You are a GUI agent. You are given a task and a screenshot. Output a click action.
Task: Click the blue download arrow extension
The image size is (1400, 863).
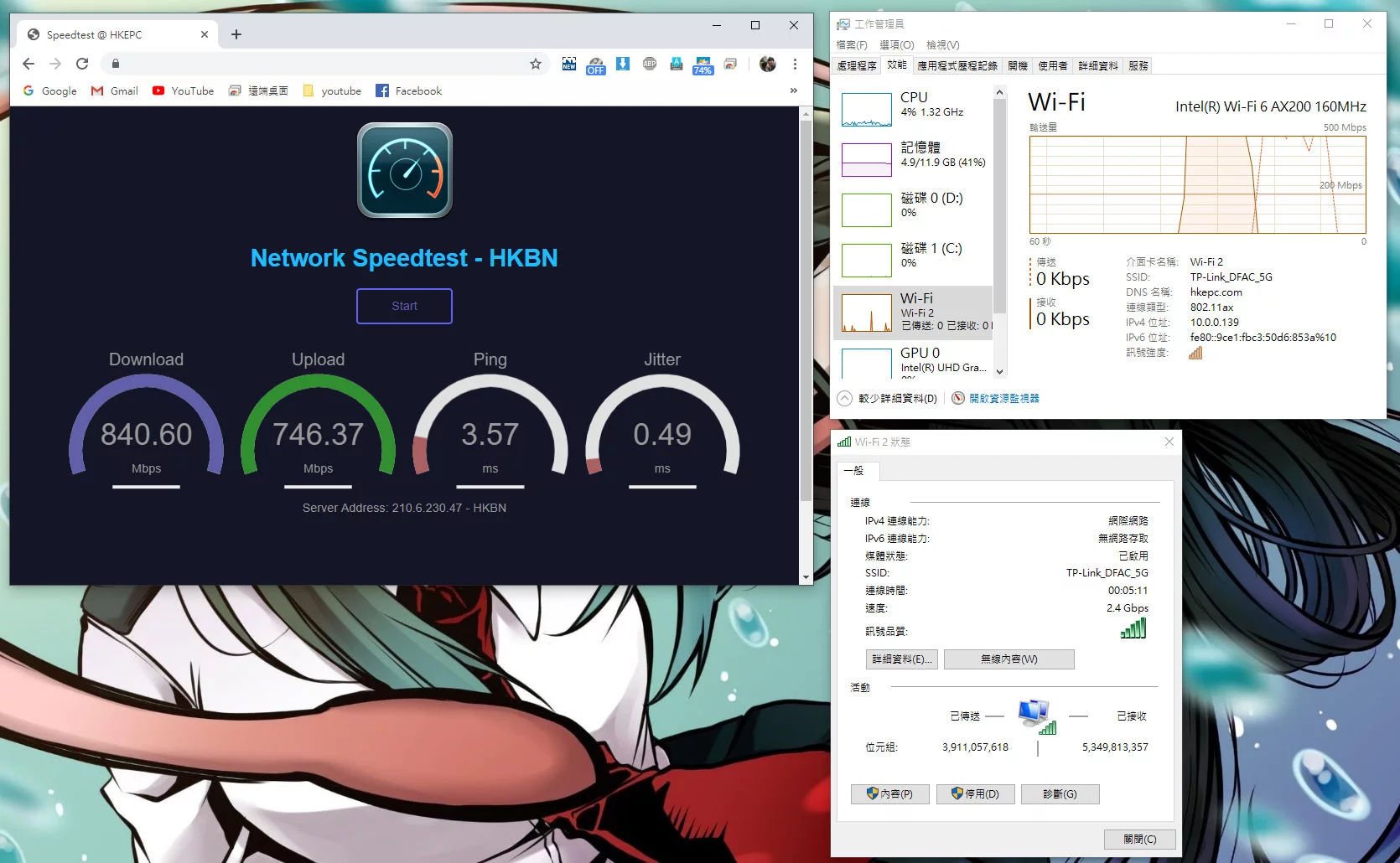(623, 64)
